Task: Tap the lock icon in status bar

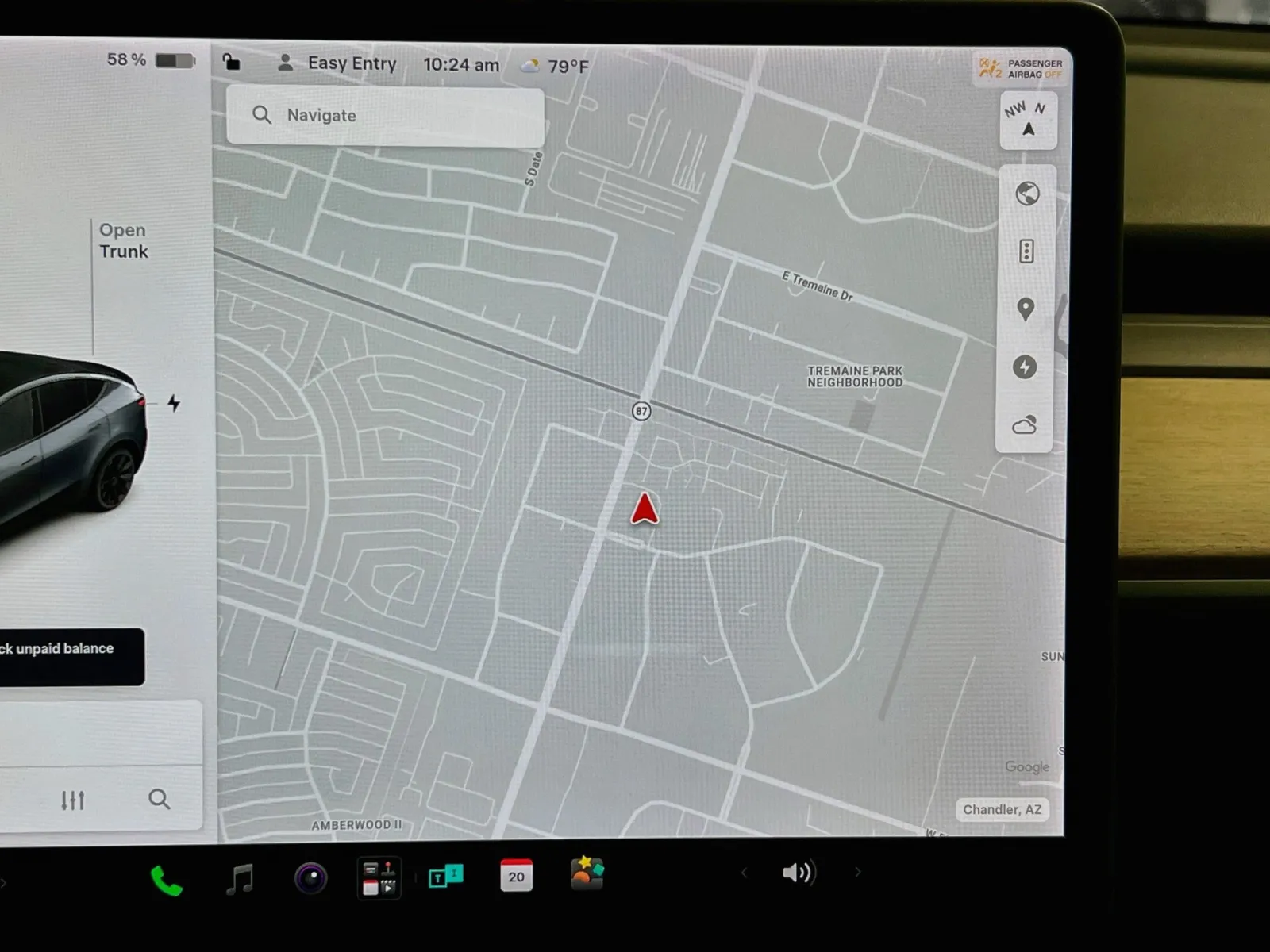Action: [x=231, y=62]
